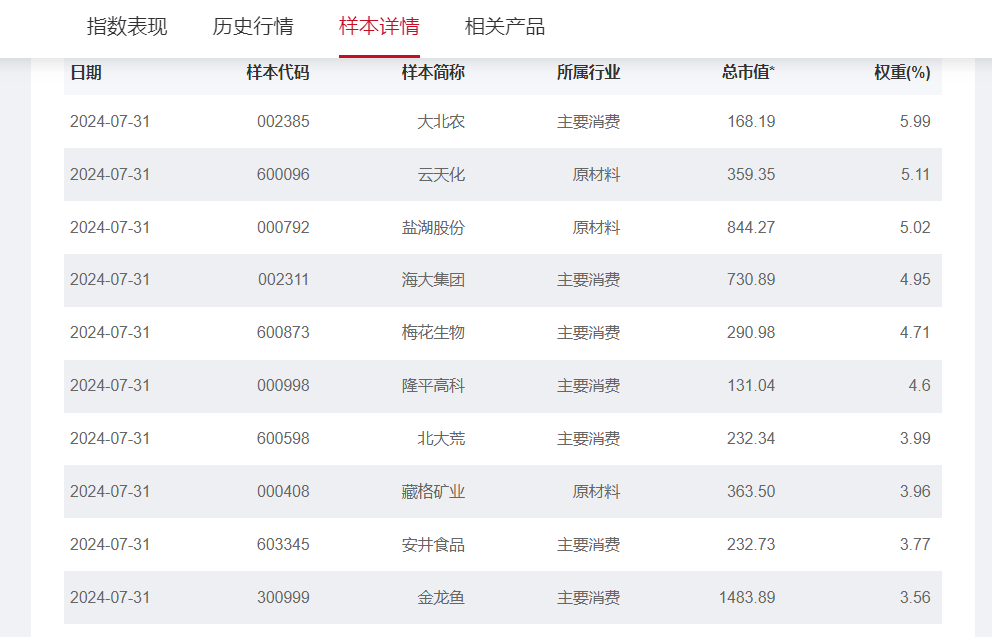Click the stock name 盐湖股份
Screen dimensions: 992x637
tap(433, 228)
